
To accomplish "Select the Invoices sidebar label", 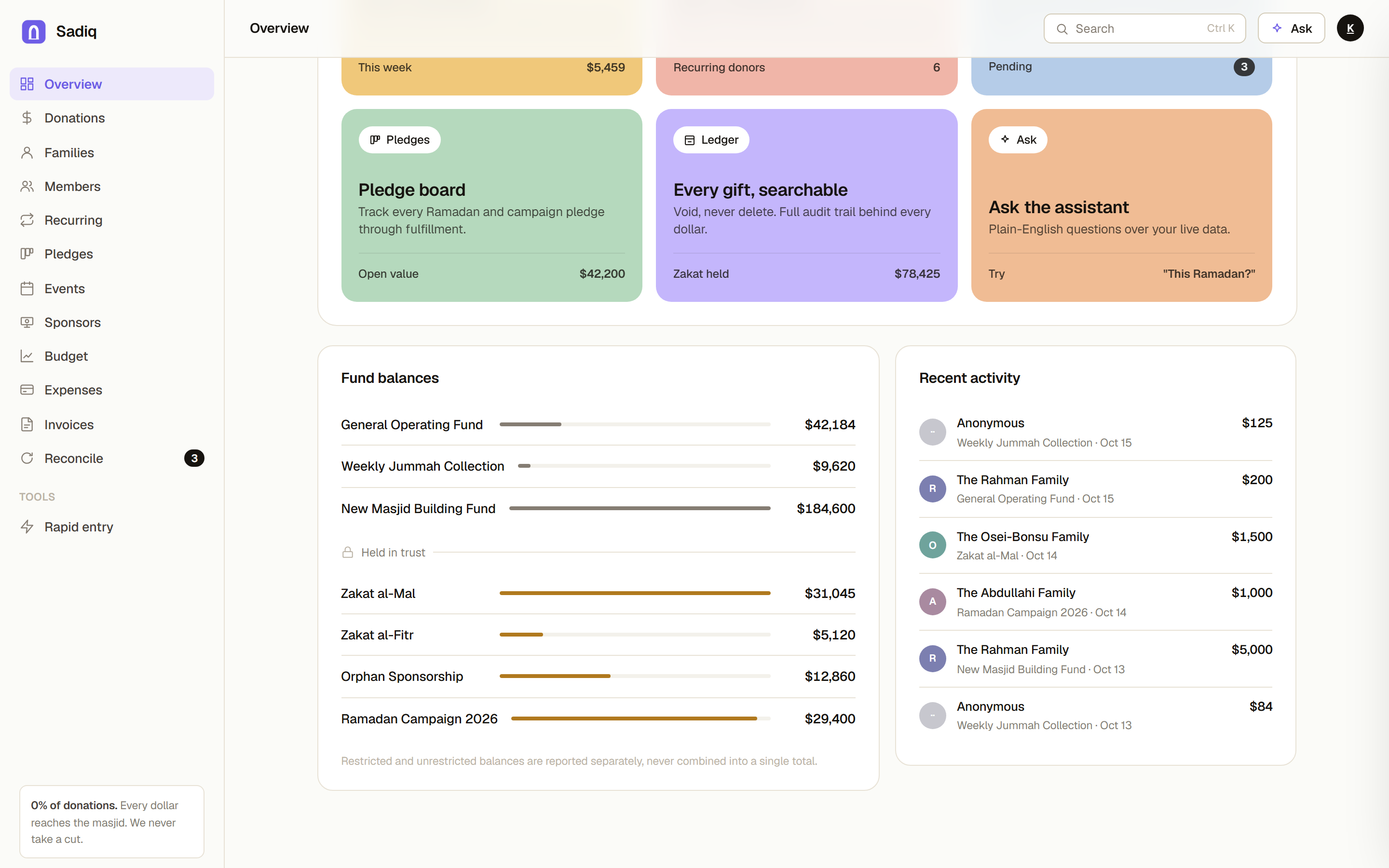I will (x=69, y=424).
